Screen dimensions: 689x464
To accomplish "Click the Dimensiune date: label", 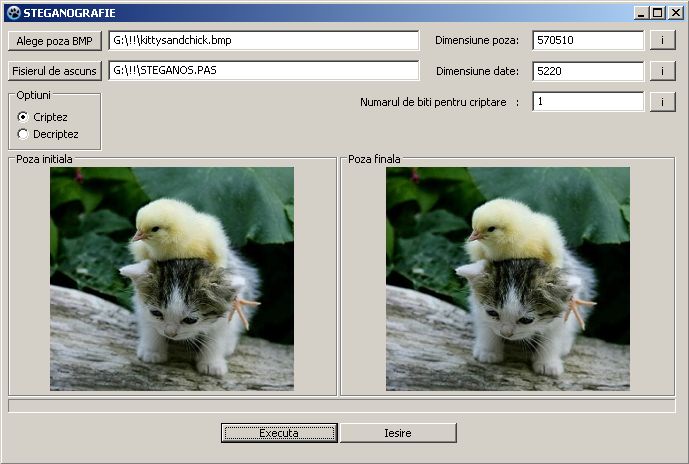I will point(477,71).
